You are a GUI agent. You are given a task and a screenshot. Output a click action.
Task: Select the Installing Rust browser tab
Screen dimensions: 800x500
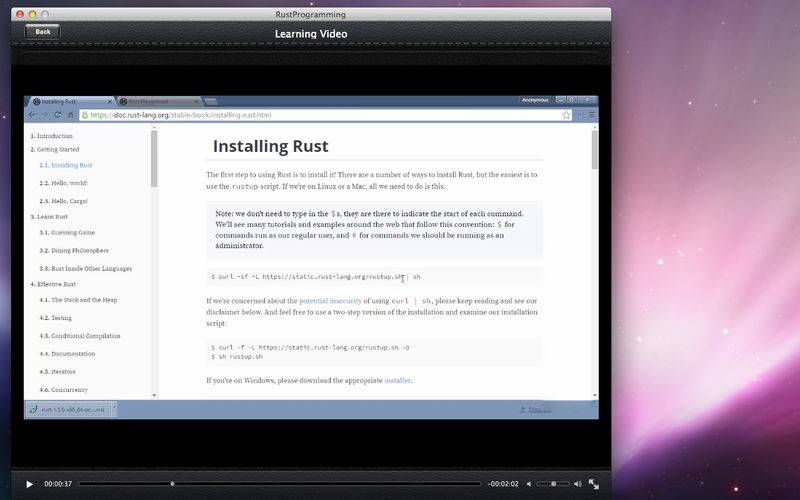point(71,102)
